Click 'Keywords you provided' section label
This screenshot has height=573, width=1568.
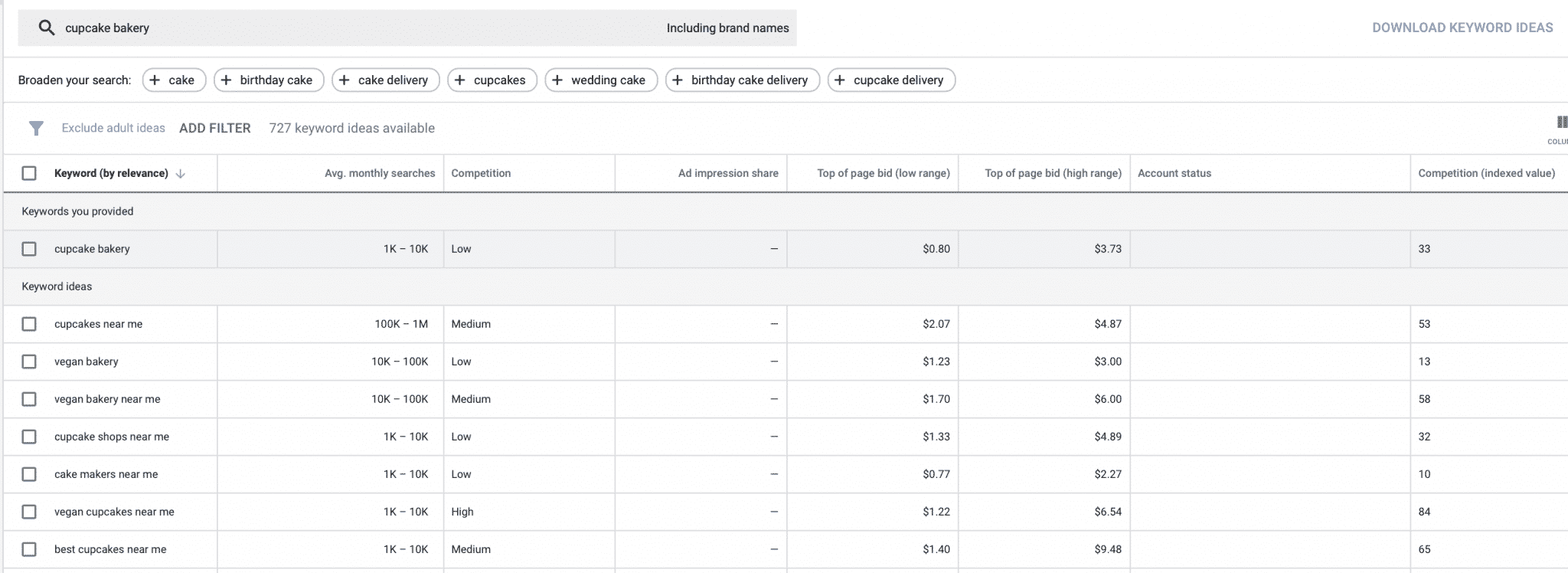tap(77, 211)
